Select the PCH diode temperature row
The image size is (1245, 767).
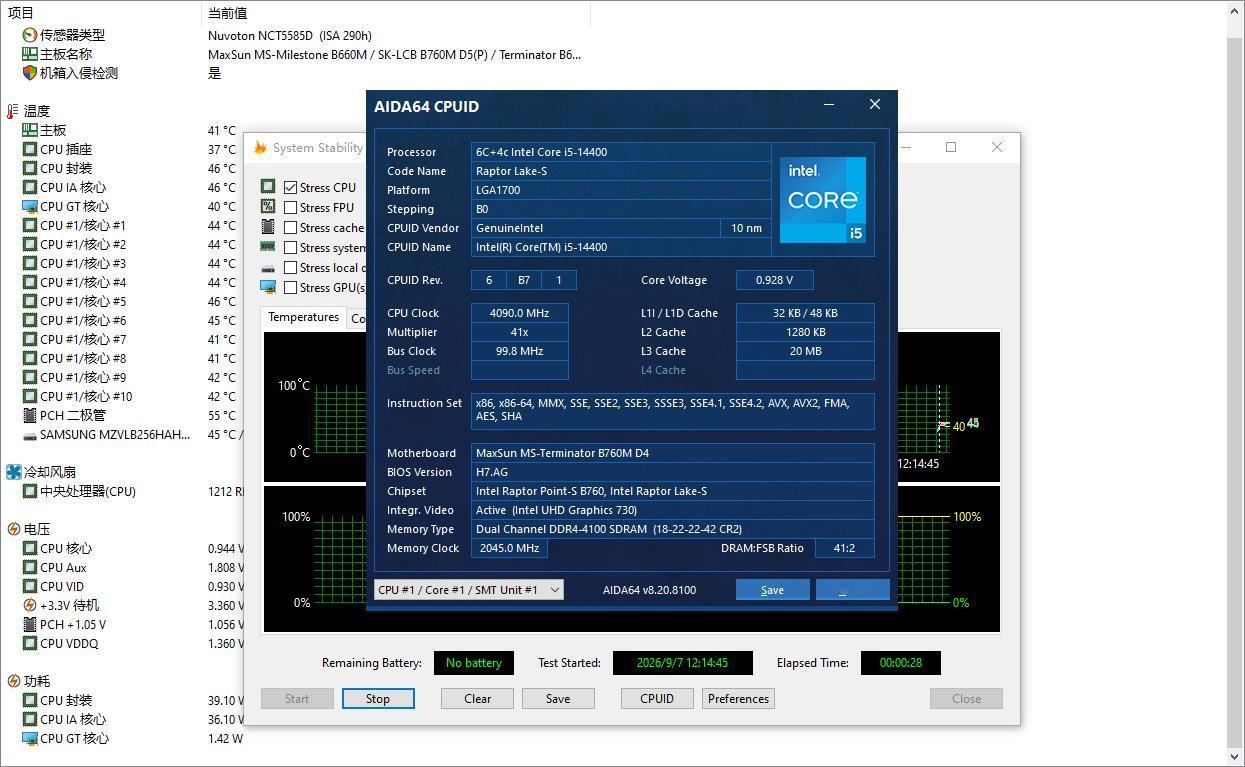point(120,415)
